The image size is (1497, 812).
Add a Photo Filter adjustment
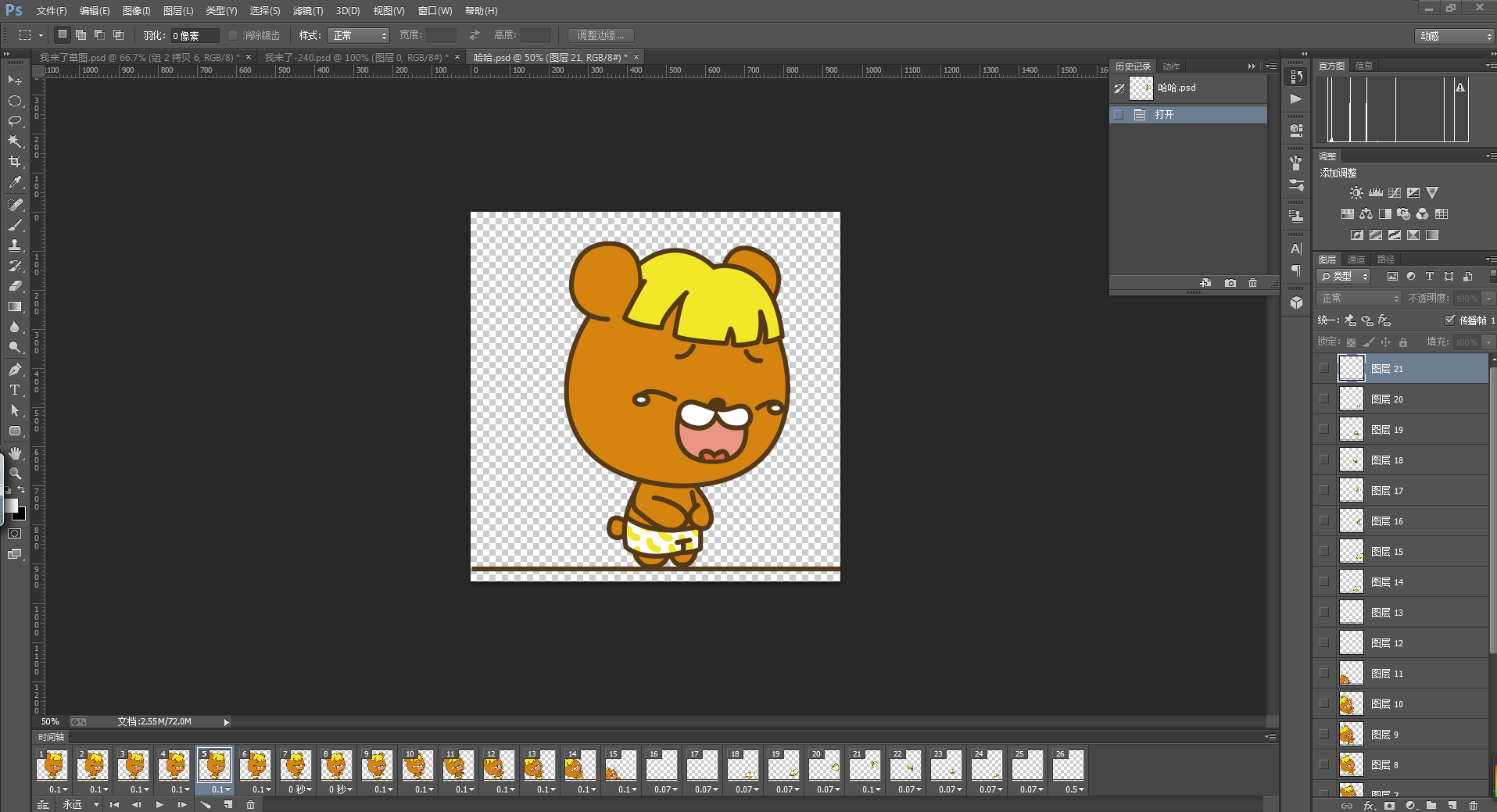[x=1403, y=214]
